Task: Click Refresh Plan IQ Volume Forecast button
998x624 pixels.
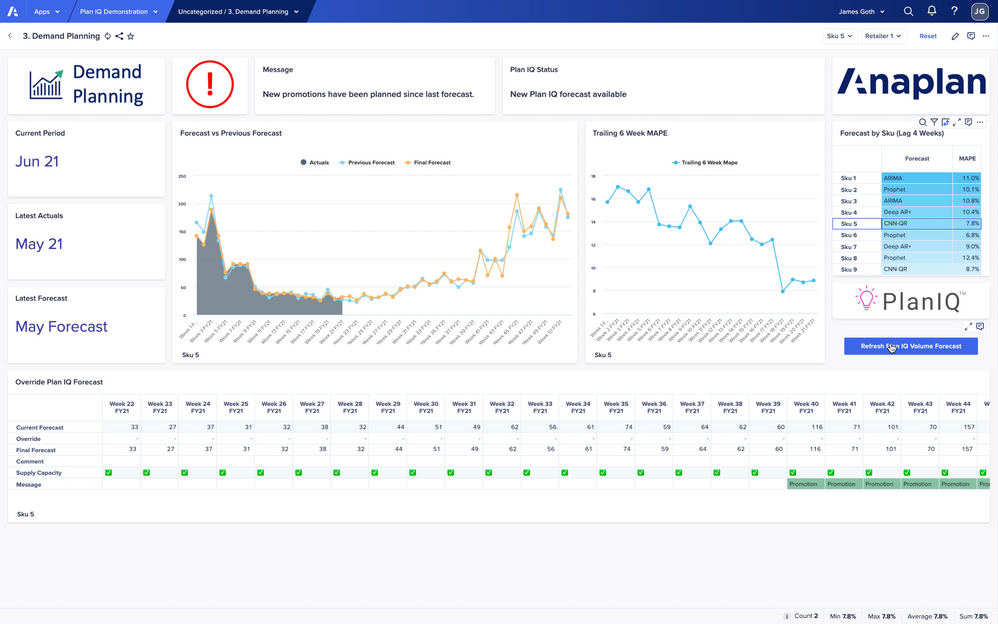Action: coord(910,346)
